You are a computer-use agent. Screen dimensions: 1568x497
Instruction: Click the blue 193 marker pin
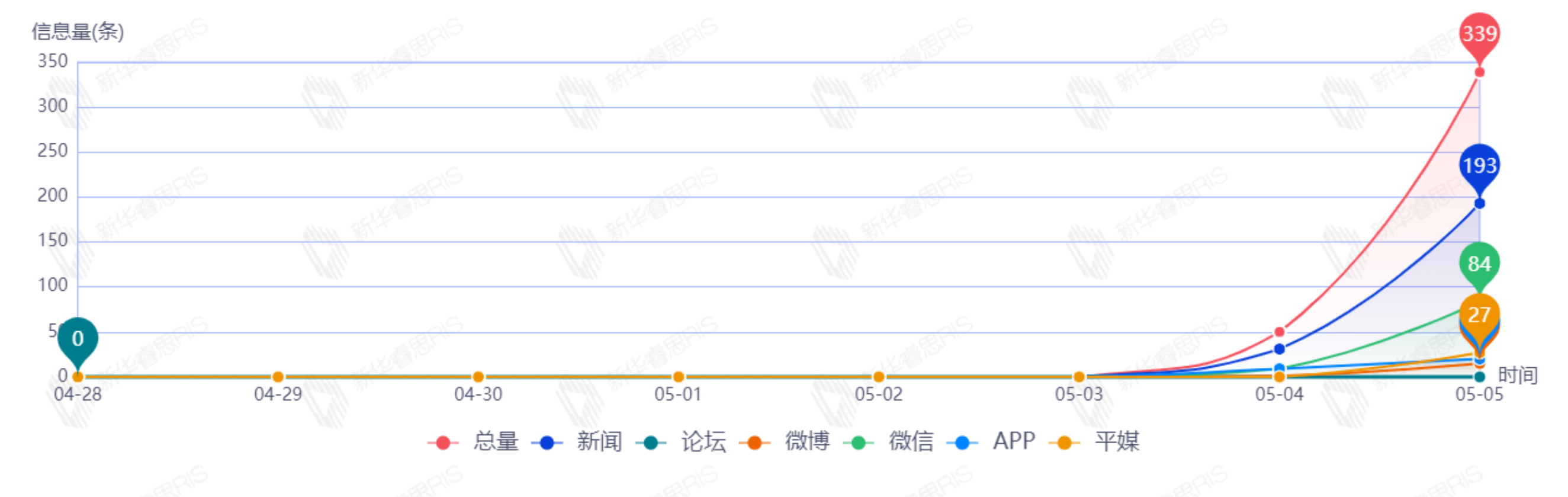(1479, 166)
